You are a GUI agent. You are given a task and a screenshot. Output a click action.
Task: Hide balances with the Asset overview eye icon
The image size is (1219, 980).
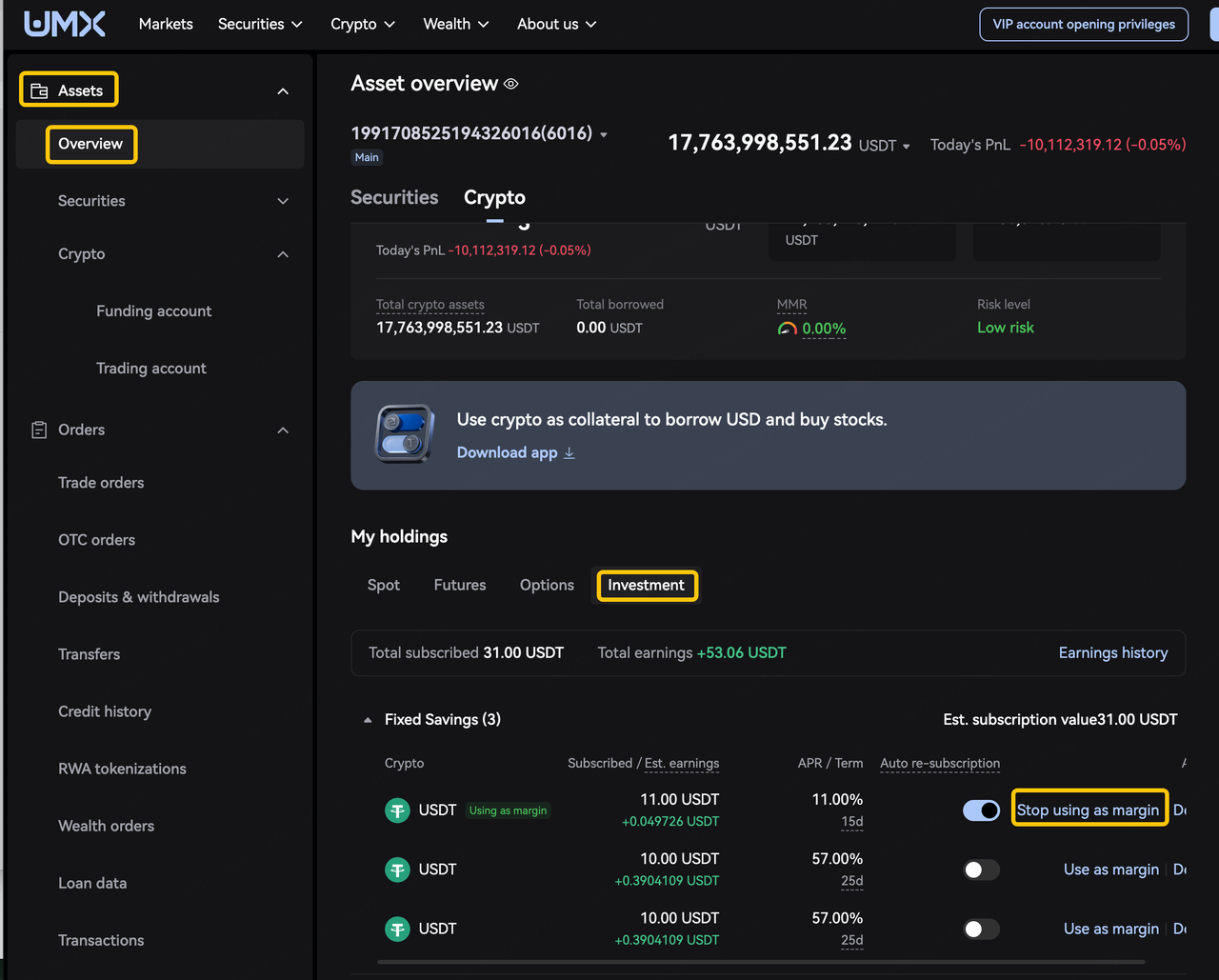(511, 85)
